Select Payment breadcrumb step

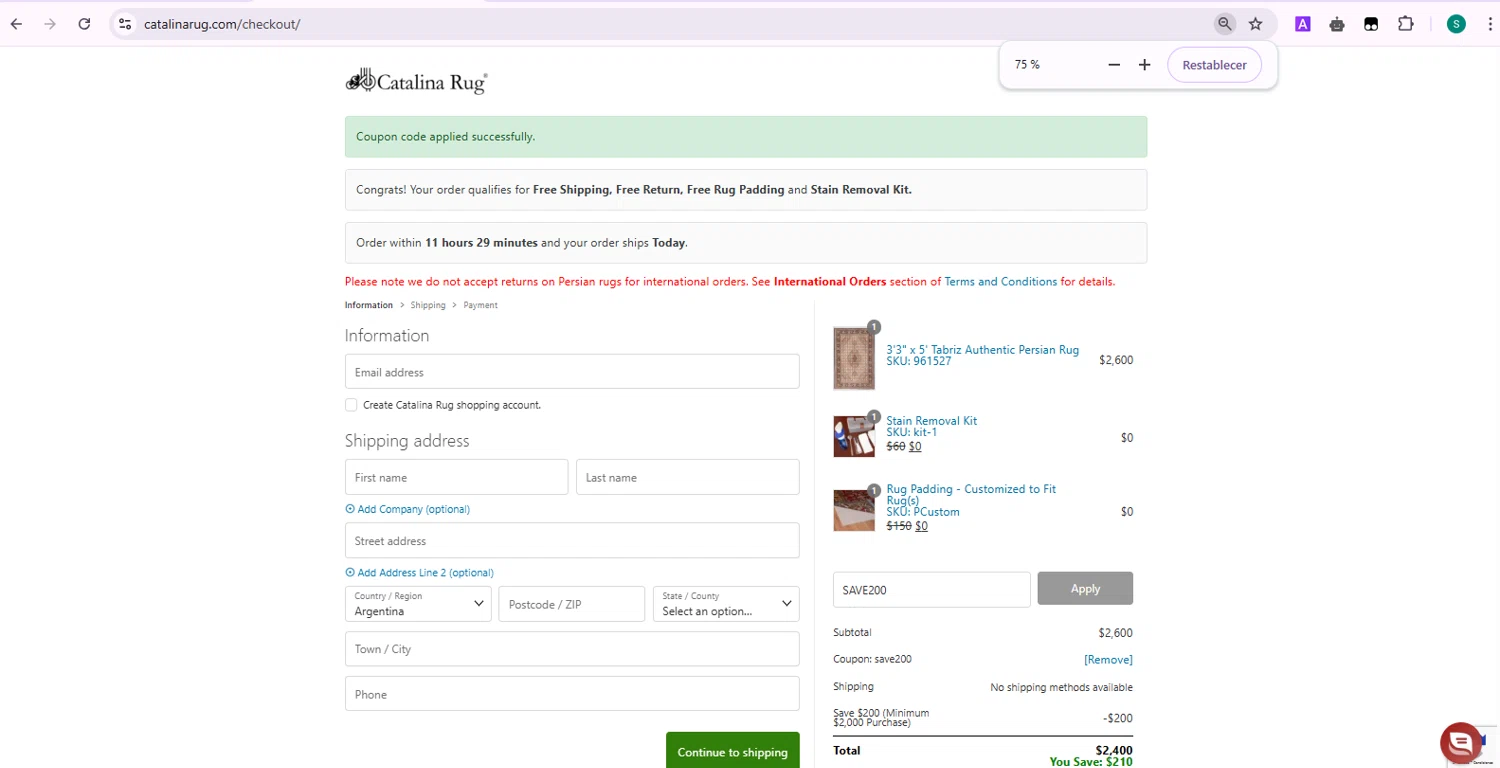(480, 305)
